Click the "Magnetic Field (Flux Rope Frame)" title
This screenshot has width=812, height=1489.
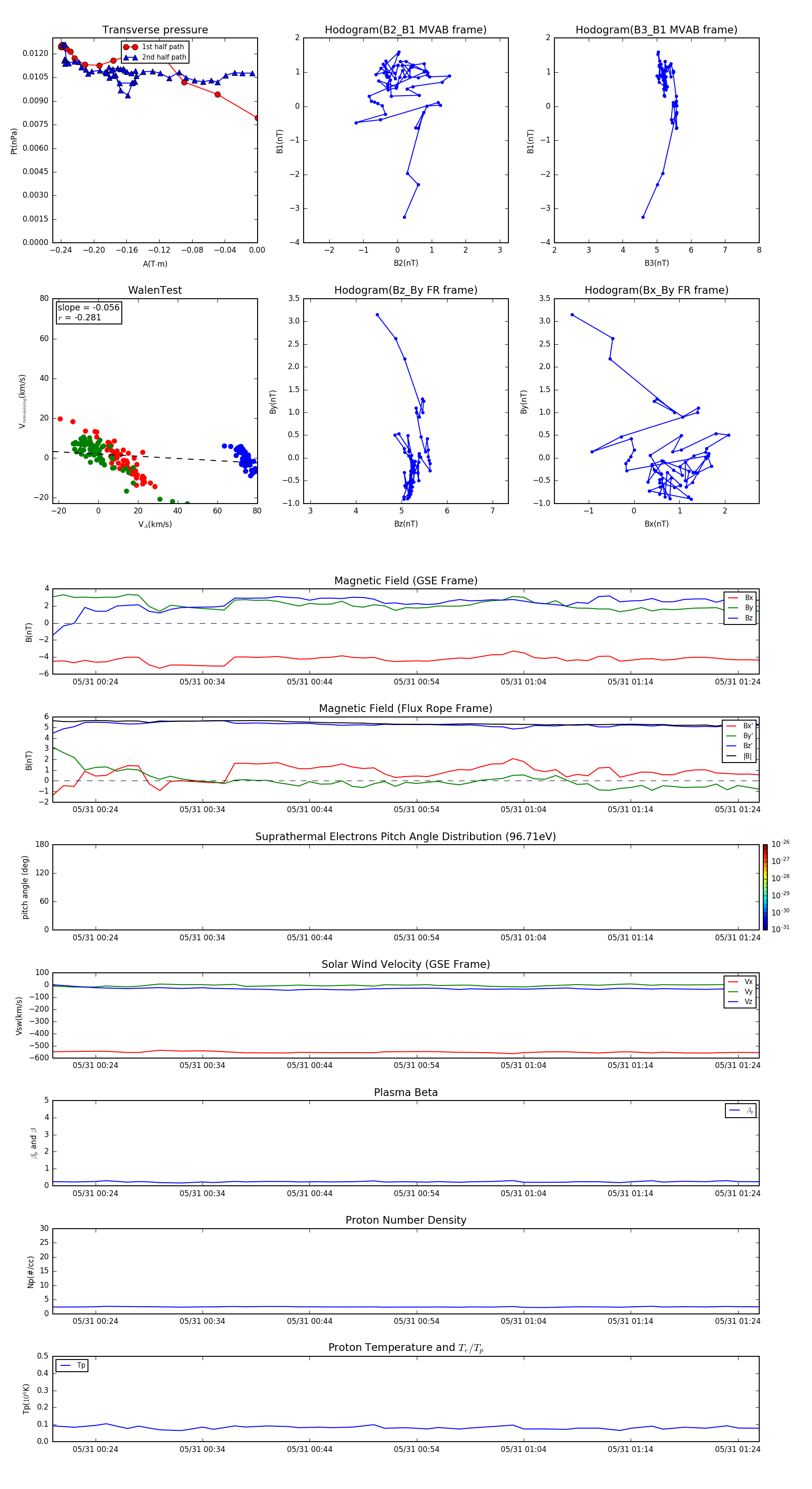coord(406,709)
